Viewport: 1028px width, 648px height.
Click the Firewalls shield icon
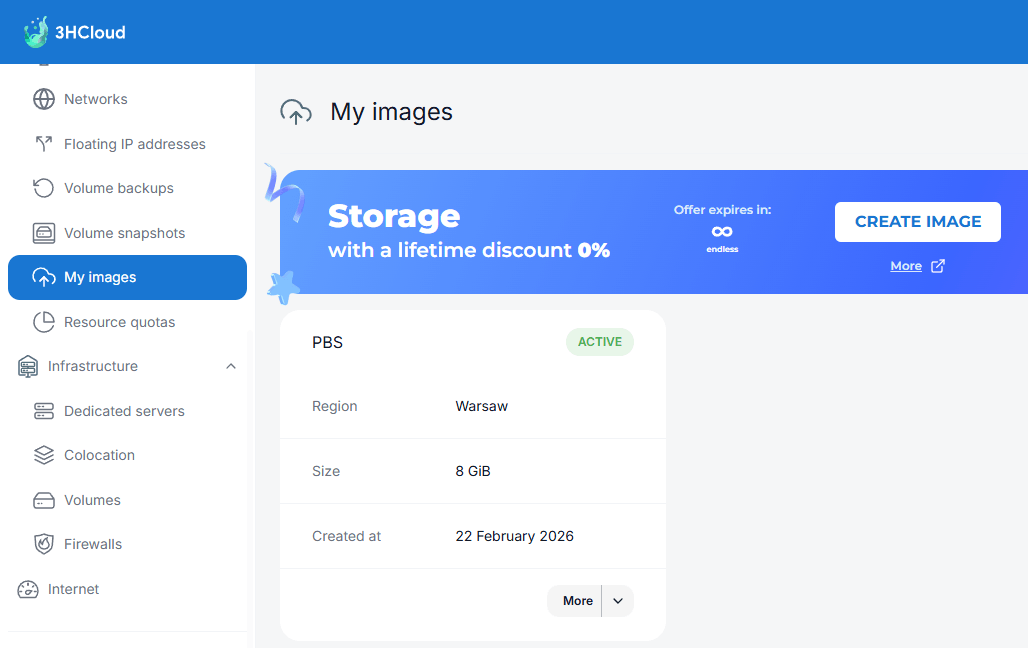point(44,544)
